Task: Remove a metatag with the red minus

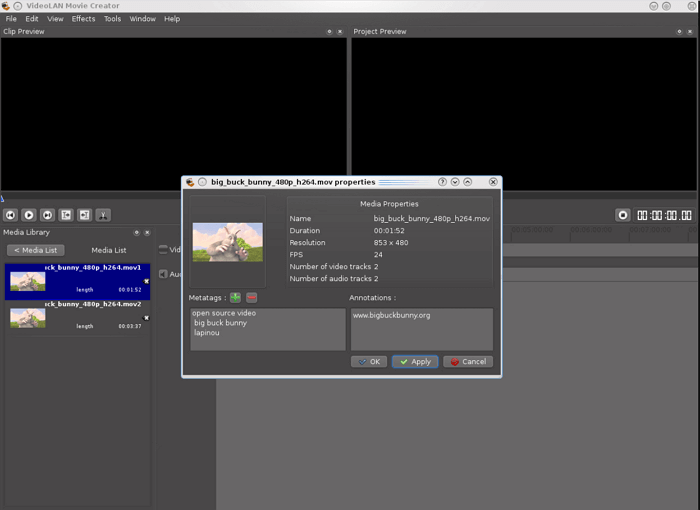Action: point(251,297)
